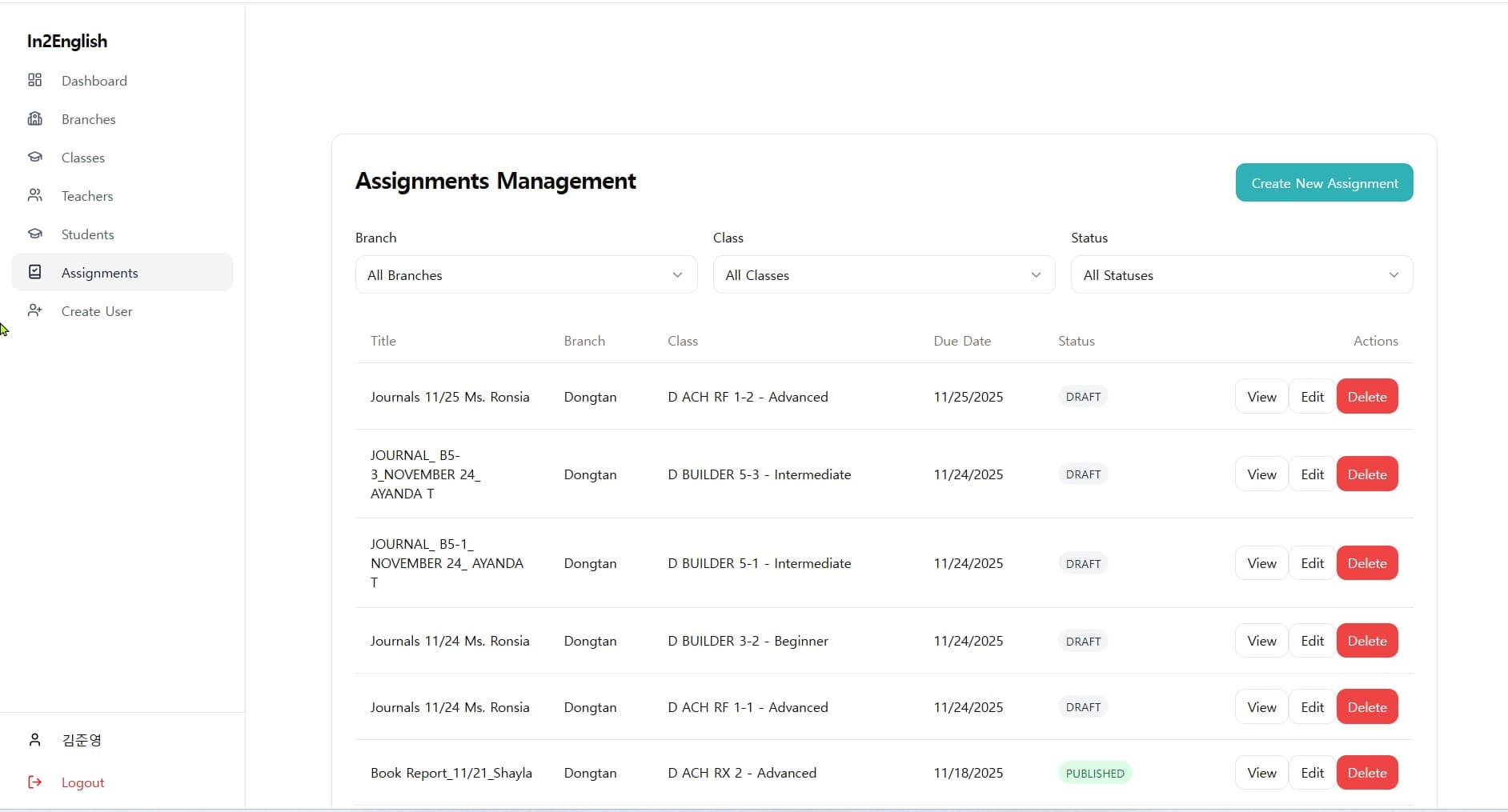Viewport: 1508px width, 812px height.
Task: Click the In2English logo text
Action: tap(67, 42)
